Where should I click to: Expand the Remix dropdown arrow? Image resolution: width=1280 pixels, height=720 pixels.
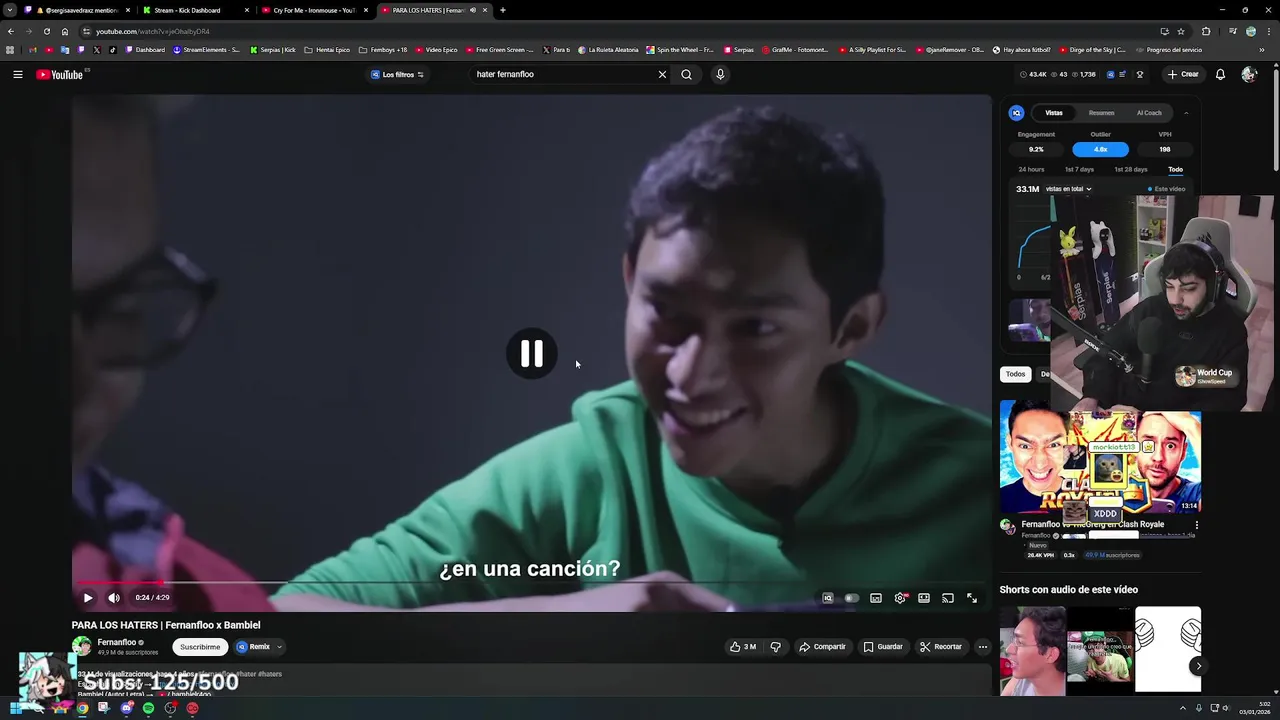point(279,647)
